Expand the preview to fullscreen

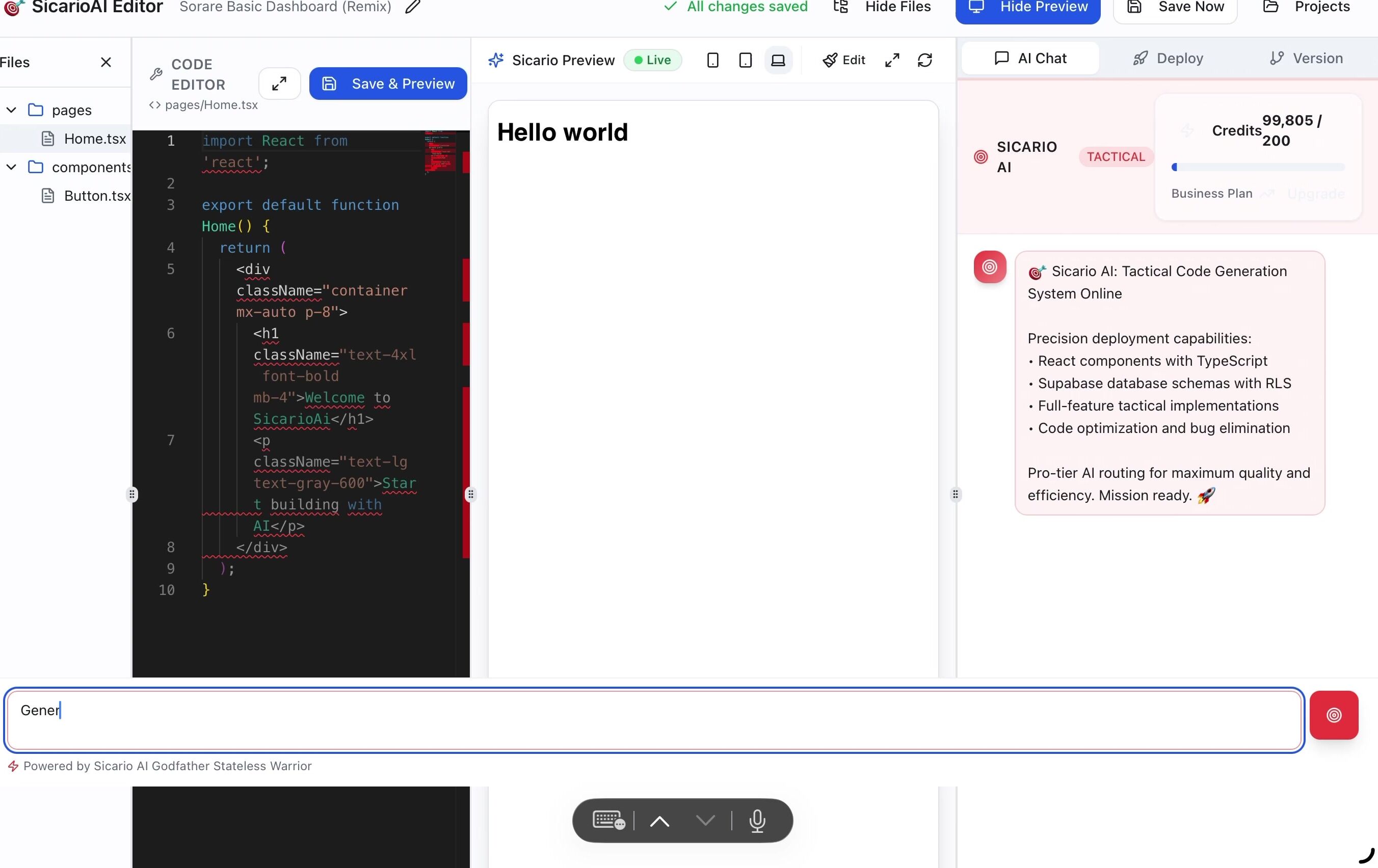tap(892, 60)
